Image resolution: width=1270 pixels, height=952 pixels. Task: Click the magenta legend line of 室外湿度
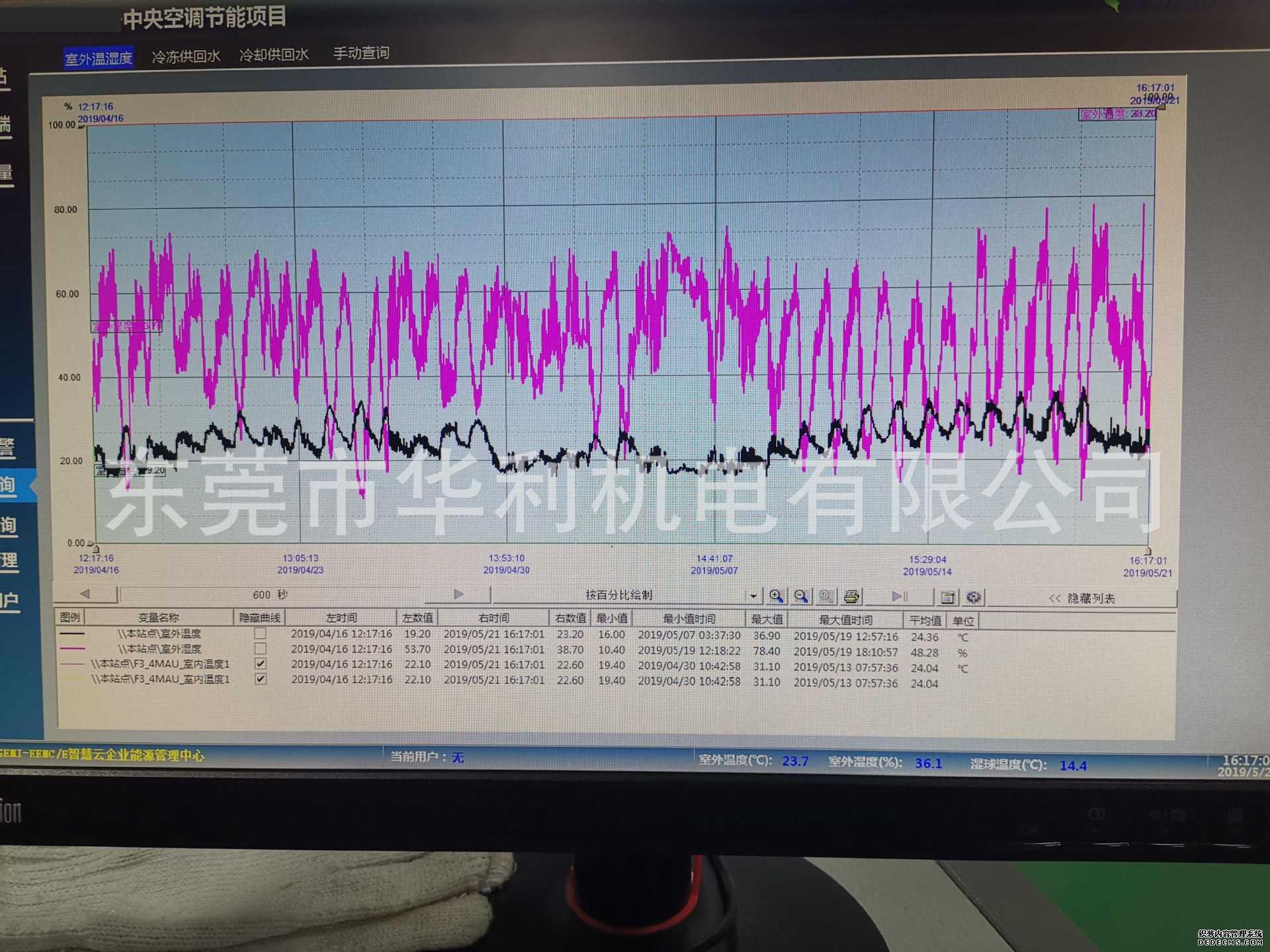(72, 649)
